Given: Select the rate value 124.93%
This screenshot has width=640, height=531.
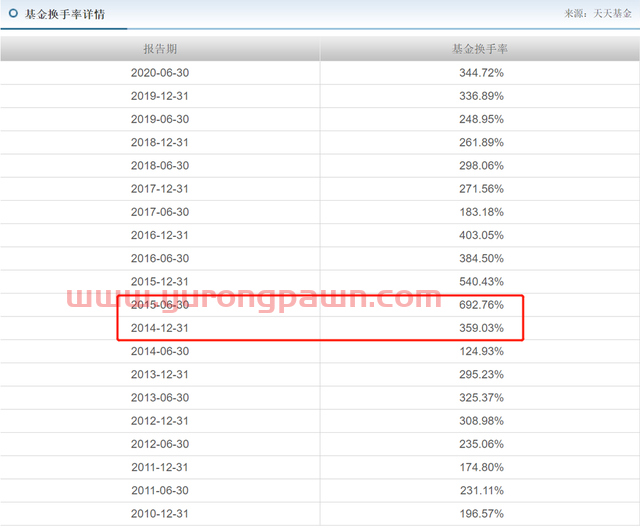Looking at the screenshot, I should pos(481,351).
